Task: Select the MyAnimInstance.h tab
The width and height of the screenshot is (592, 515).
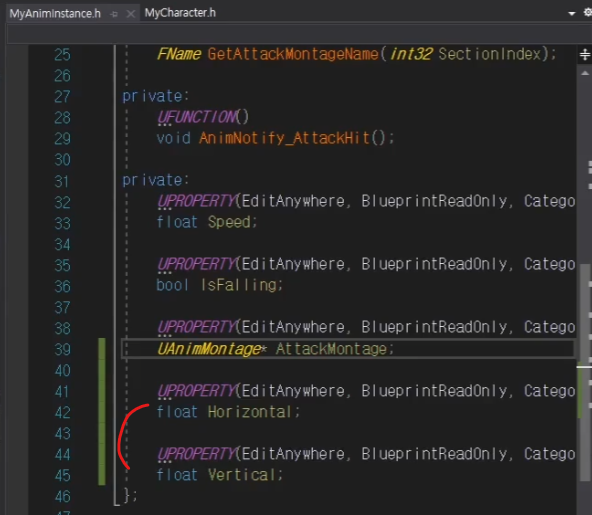Action: (55, 14)
